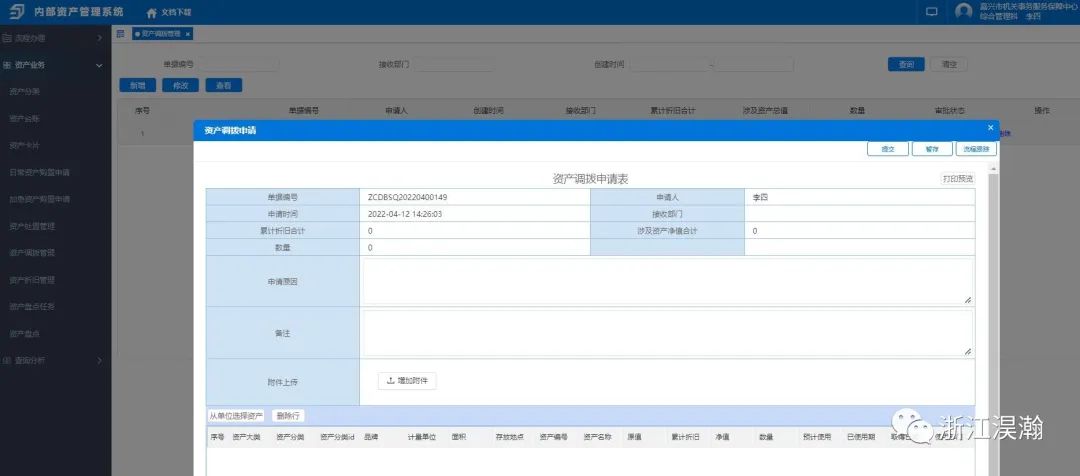The width and height of the screenshot is (1080, 476).
Task: Click the user avatar icon
Action: click(x=963, y=12)
